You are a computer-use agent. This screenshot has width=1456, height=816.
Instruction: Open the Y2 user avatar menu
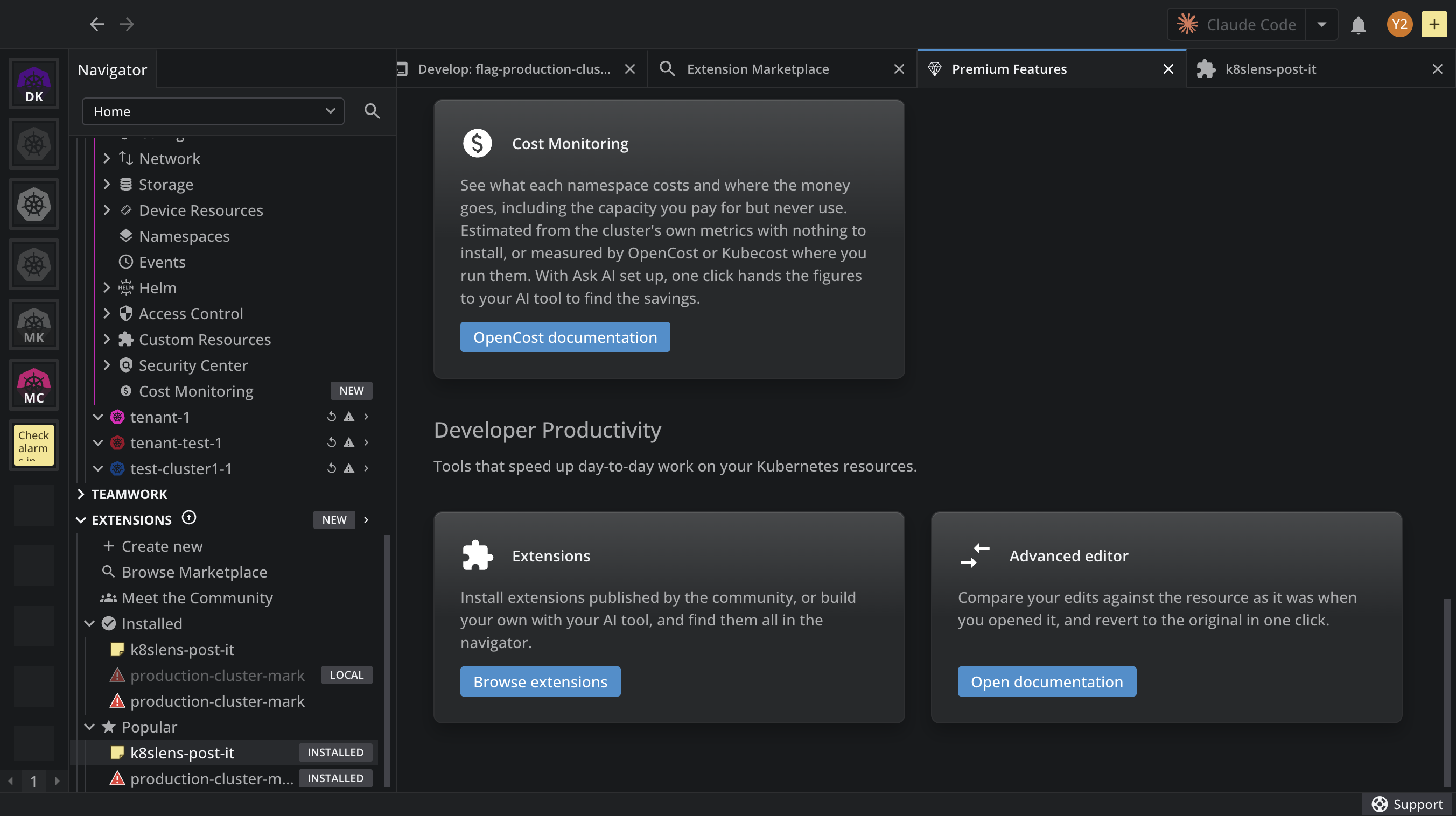click(1399, 24)
